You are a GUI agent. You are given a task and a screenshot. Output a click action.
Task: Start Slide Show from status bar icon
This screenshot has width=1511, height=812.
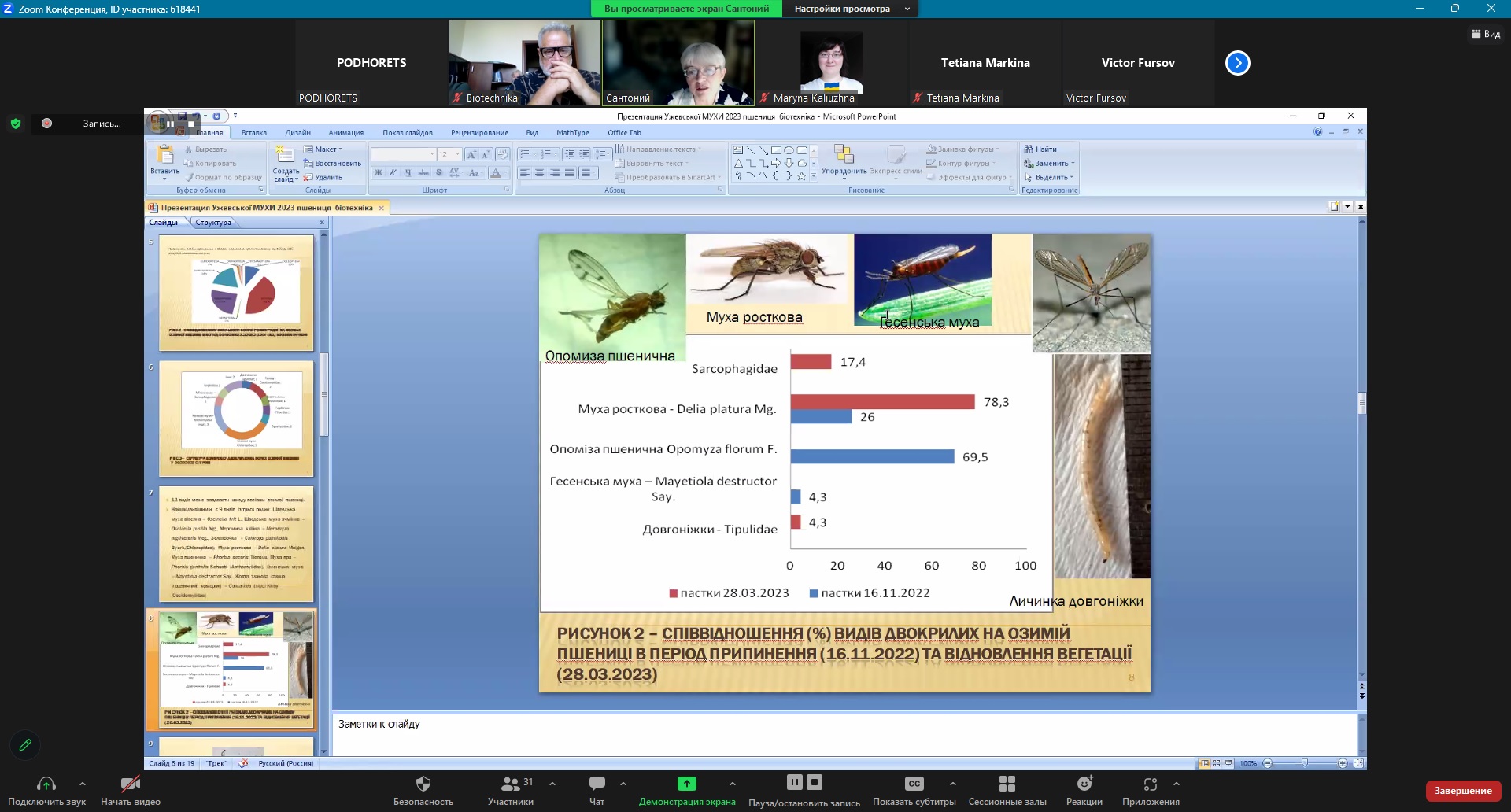tap(1228, 763)
